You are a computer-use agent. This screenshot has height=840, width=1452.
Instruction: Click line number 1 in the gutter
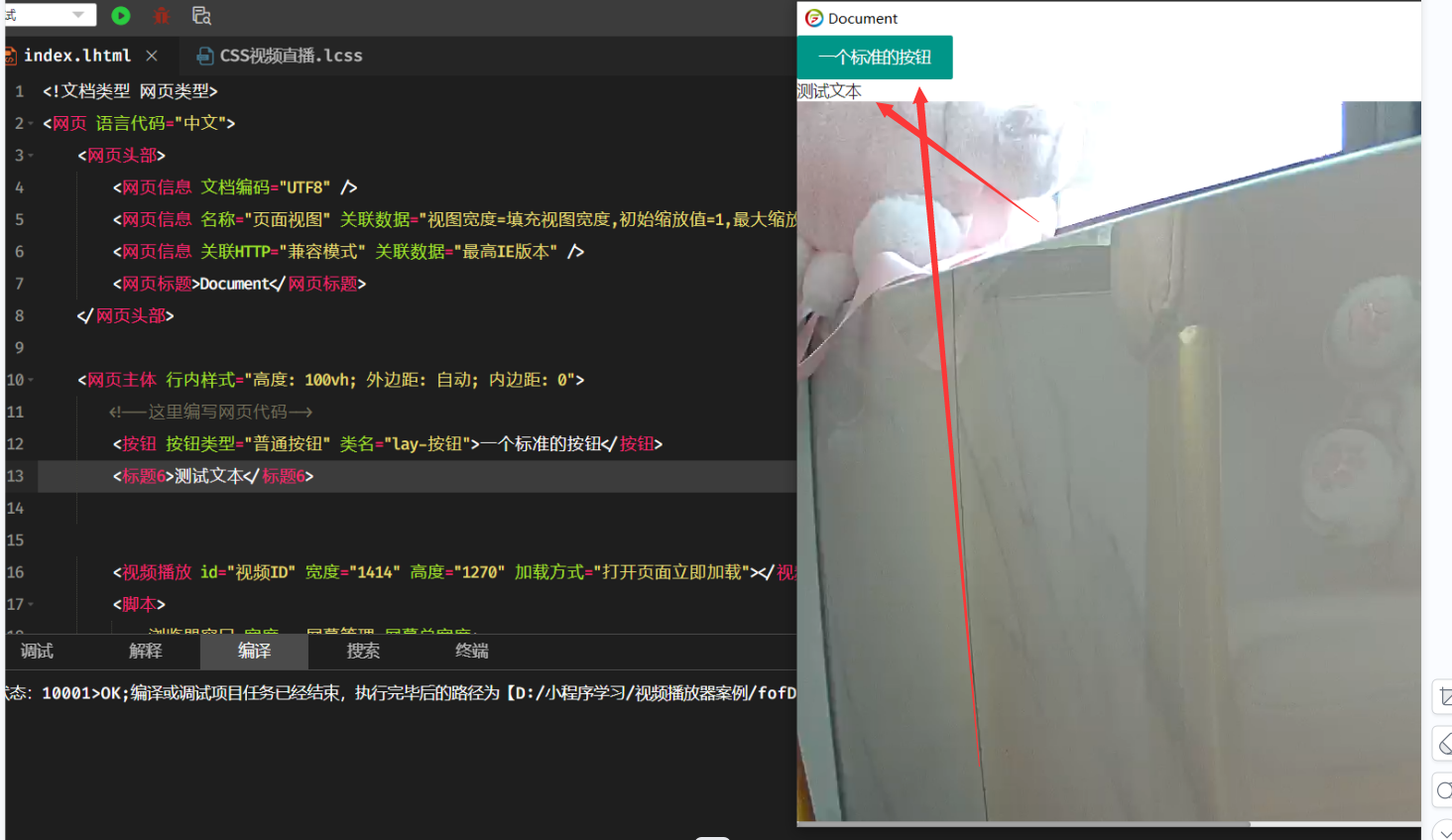[19, 91]
